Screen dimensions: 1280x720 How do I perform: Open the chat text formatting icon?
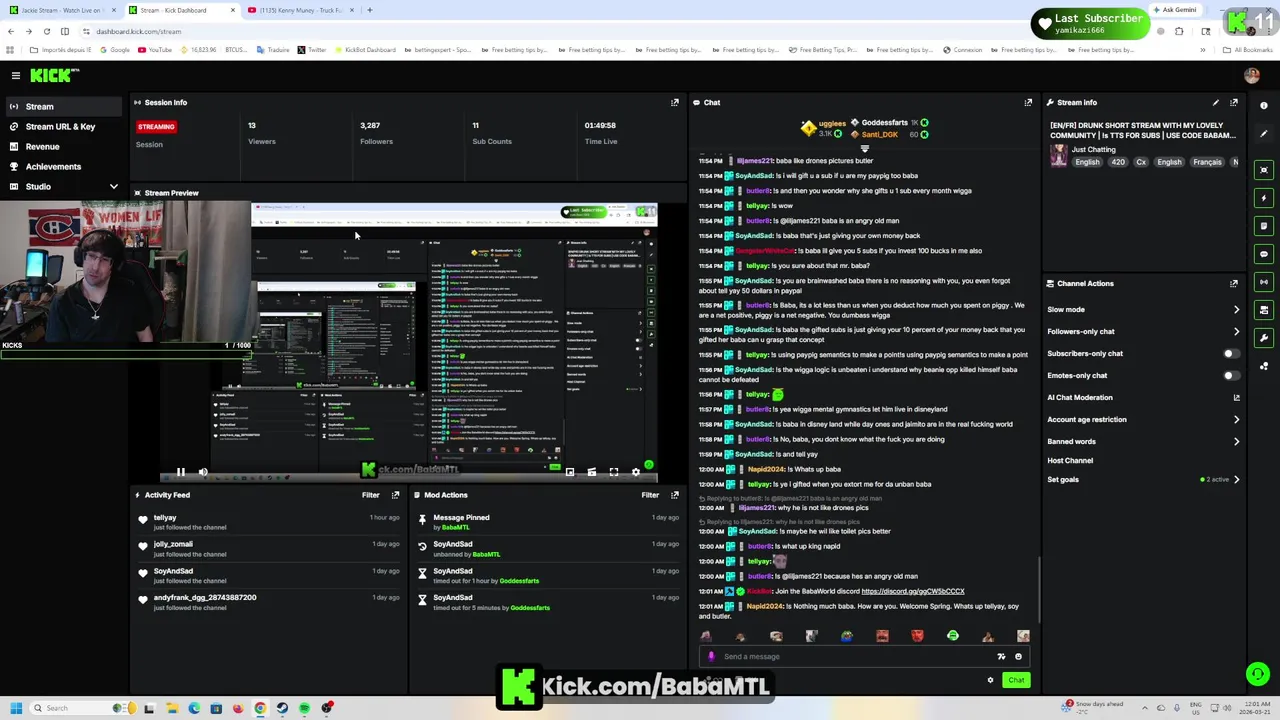click(x=1001, y=656)
